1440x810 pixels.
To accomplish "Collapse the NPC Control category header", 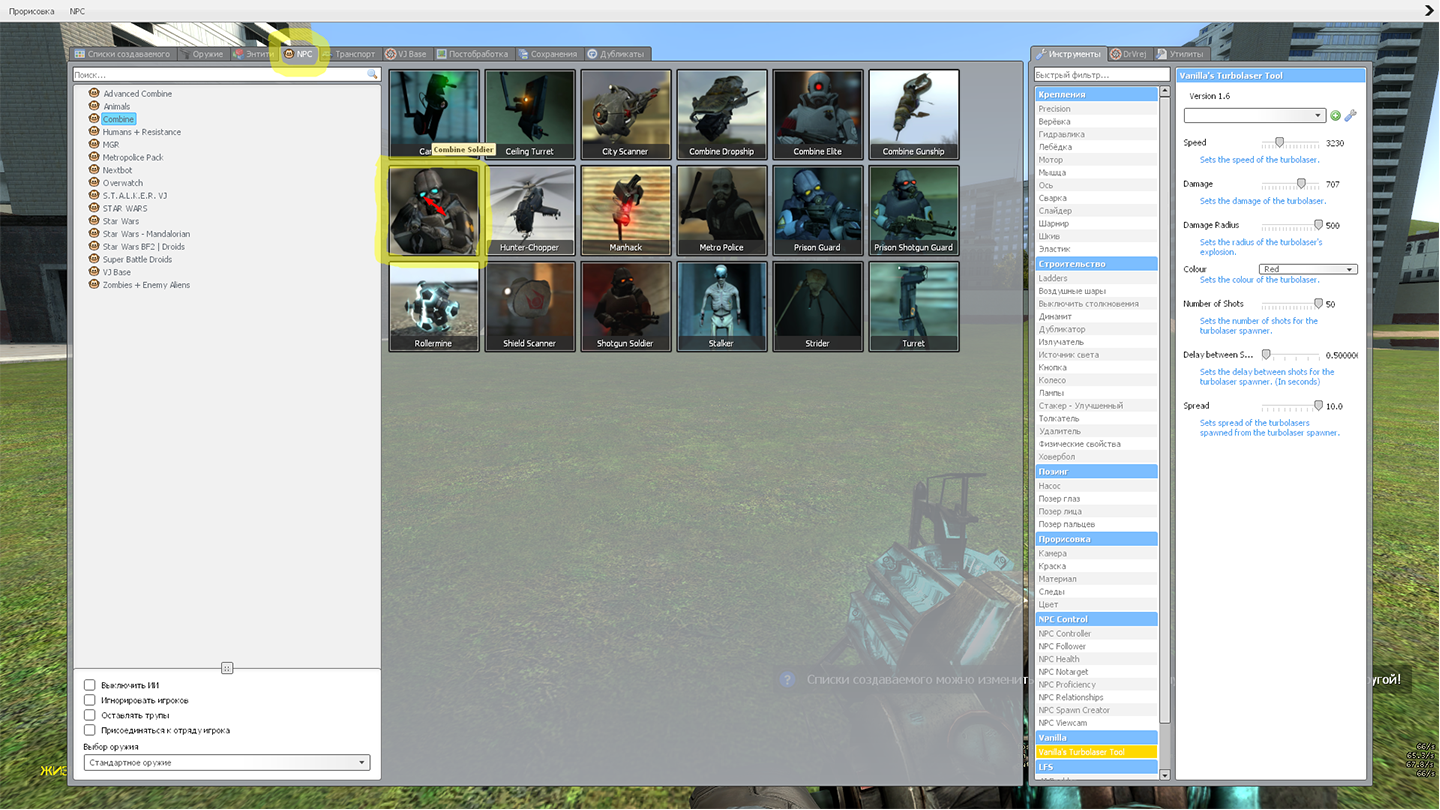I will click(1096, 619).
